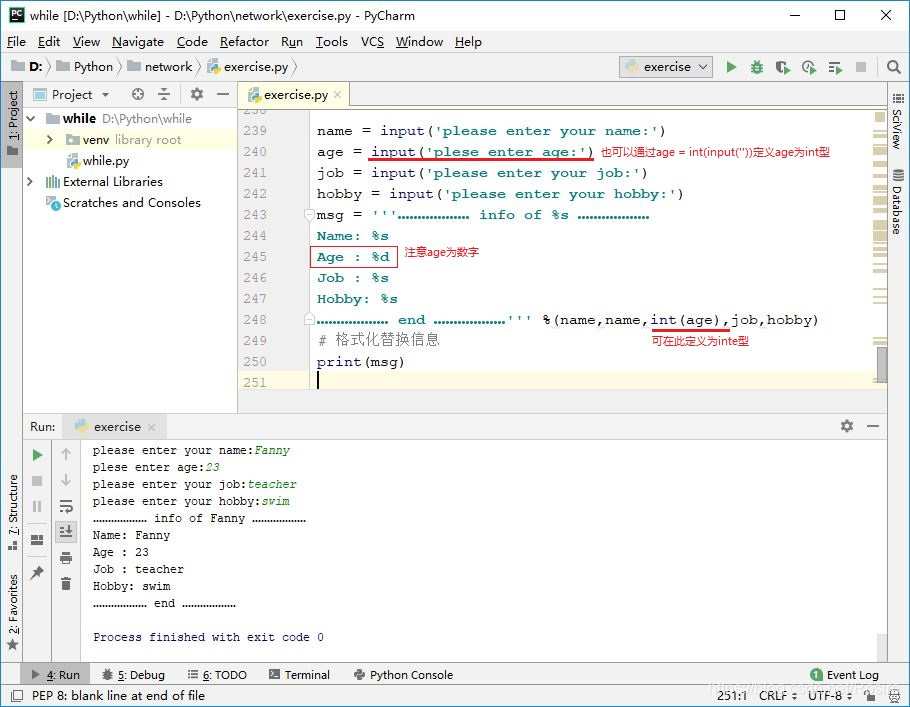This screenshot has width=910, height=707.
Task: Click cursor position 251:1 in status bar
Action: tap(732, 695)
